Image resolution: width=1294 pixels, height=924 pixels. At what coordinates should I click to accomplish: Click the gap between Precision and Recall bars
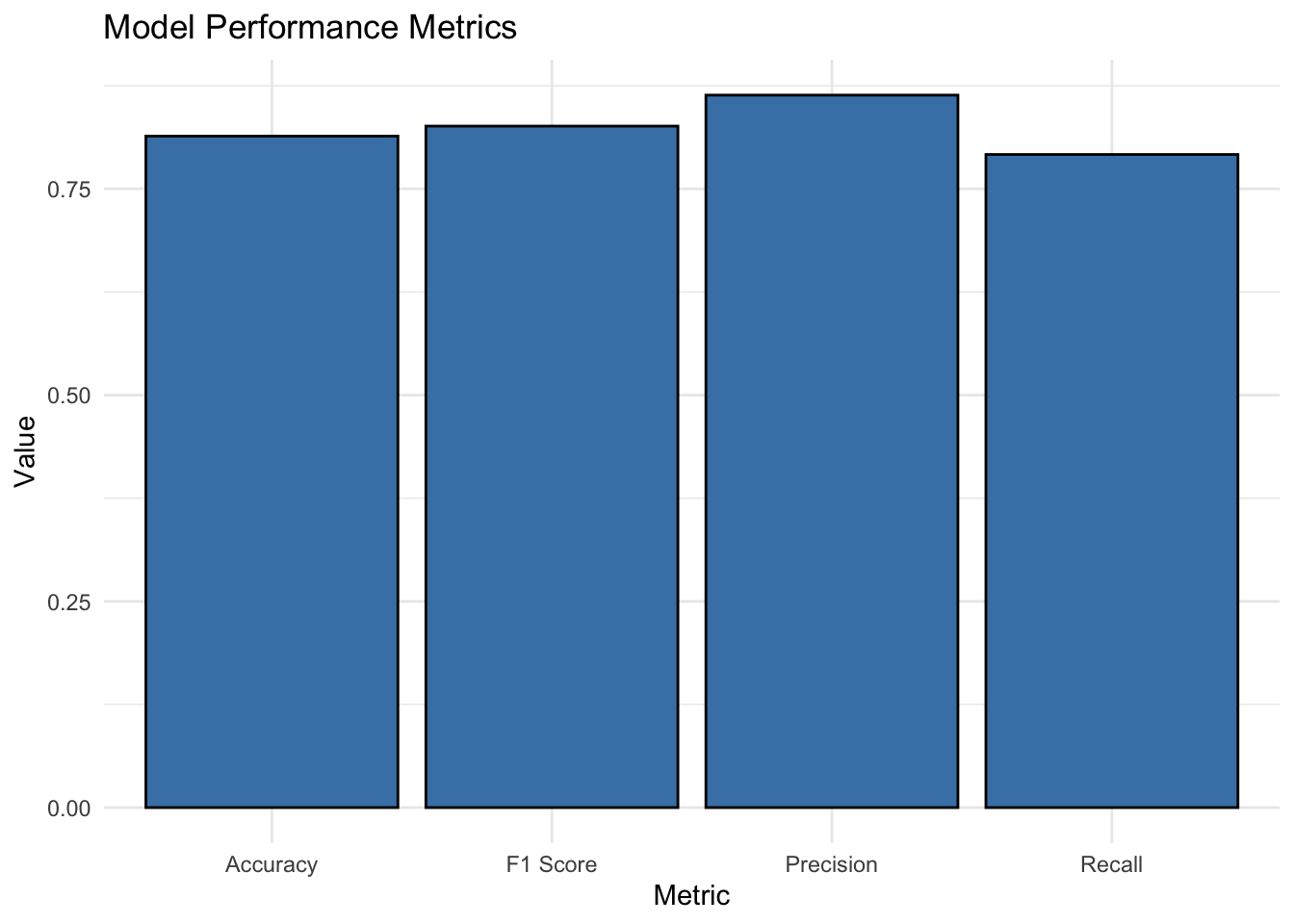[972, 480]
